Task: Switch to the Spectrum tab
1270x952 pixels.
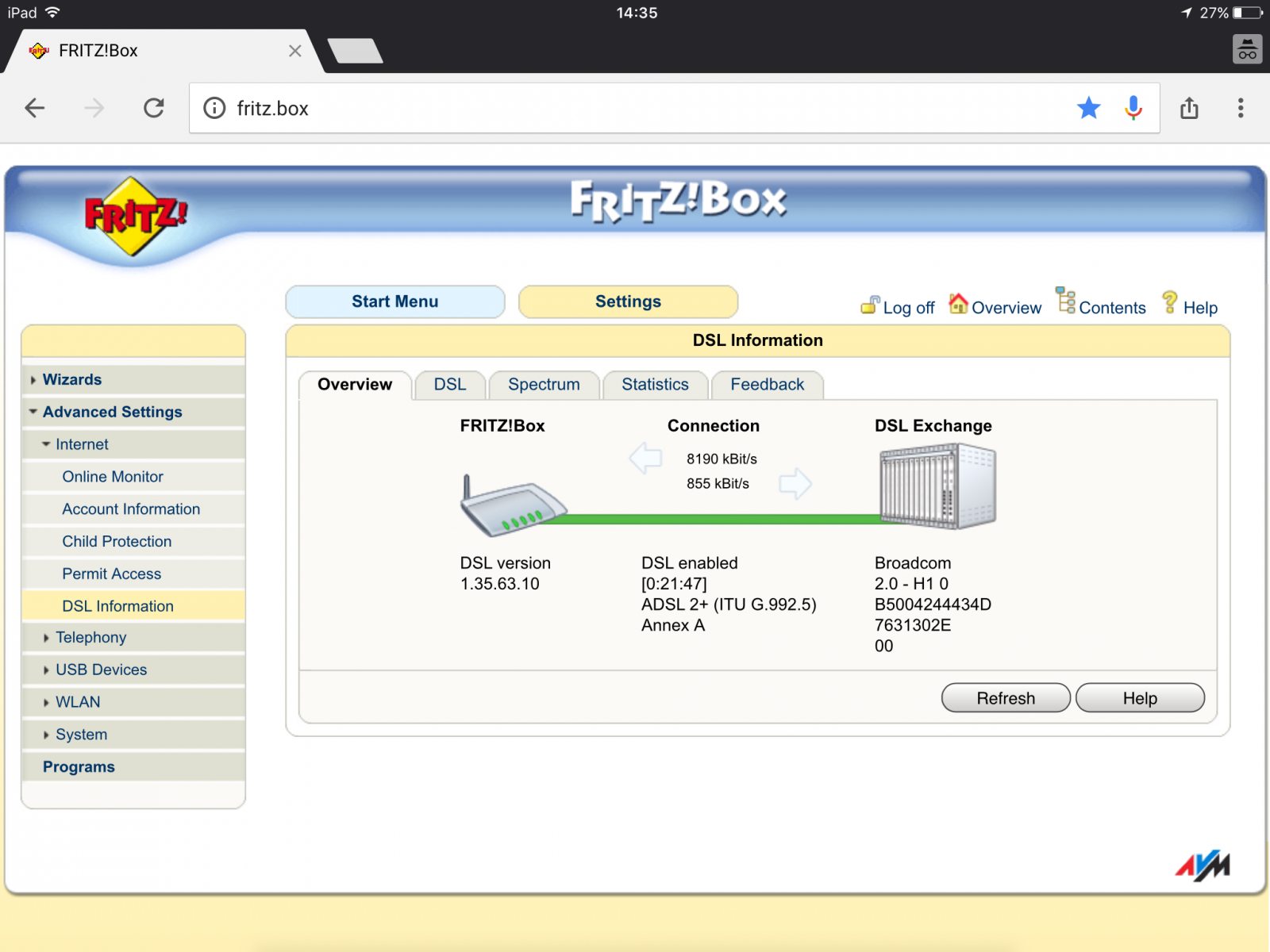Action: [544, 385]
